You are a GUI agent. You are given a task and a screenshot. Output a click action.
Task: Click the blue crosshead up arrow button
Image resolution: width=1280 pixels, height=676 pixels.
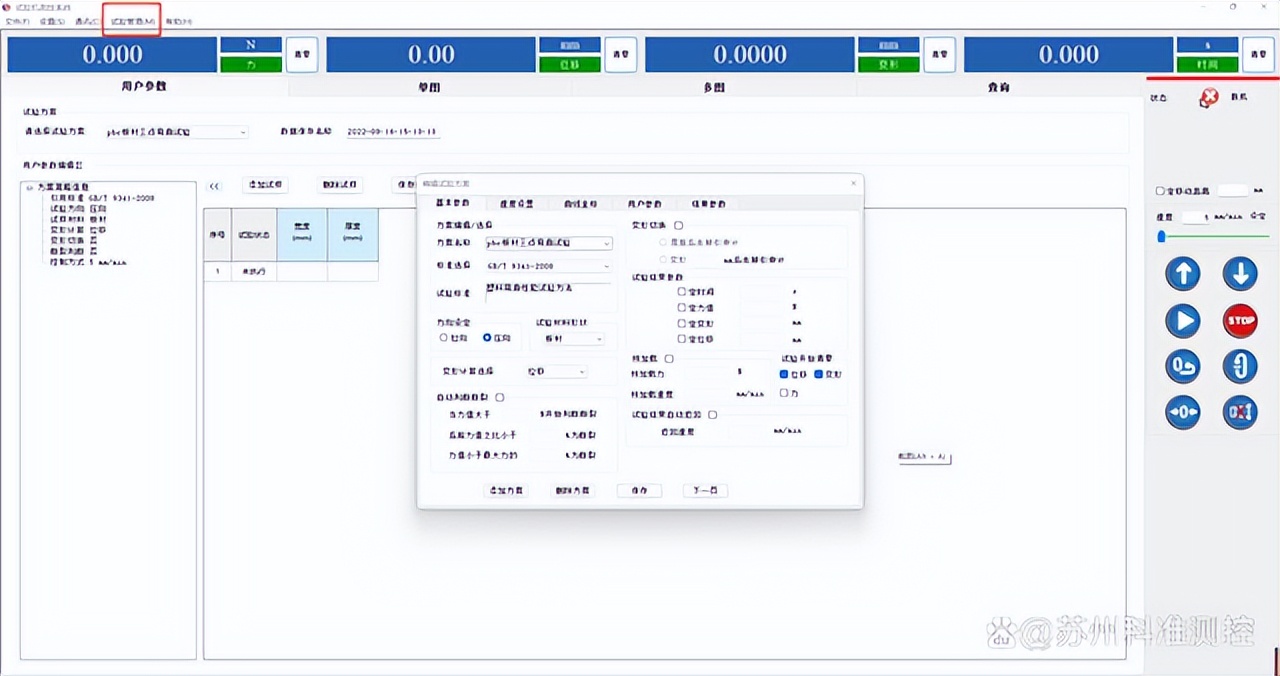click(1182, 274)
